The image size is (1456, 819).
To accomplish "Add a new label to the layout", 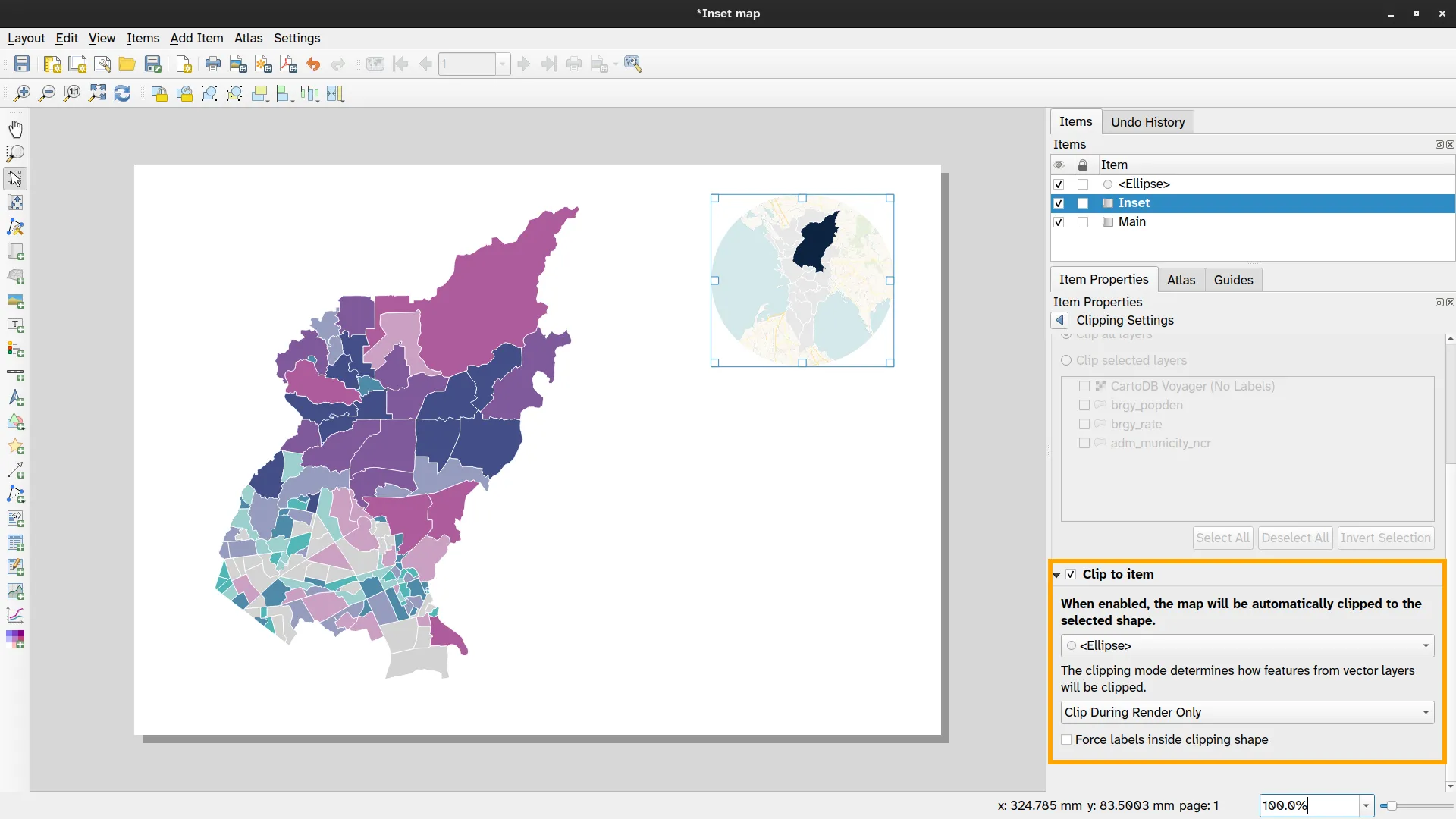I will pyautogui.click(x=15, y=325).
